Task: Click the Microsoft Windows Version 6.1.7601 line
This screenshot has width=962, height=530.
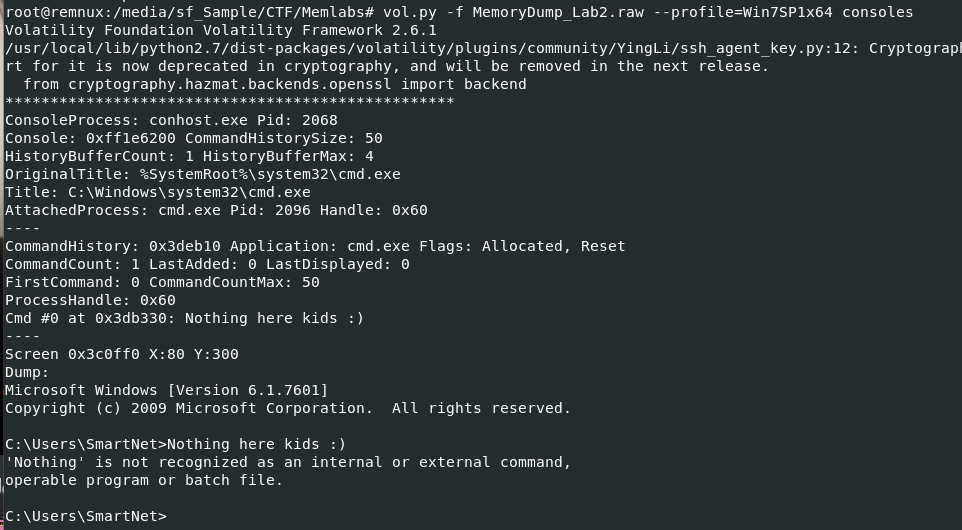Action: point(166,390)
